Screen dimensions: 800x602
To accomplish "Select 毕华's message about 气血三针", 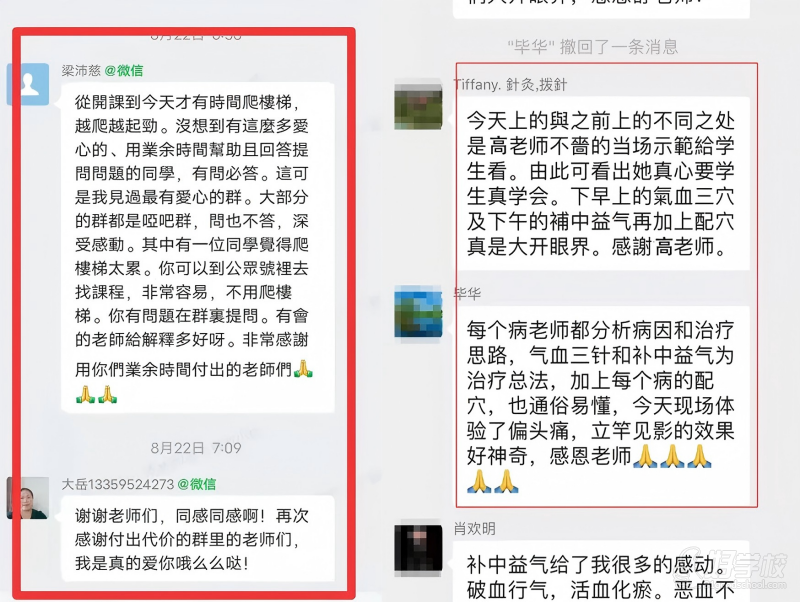I will tap(601, 406).
